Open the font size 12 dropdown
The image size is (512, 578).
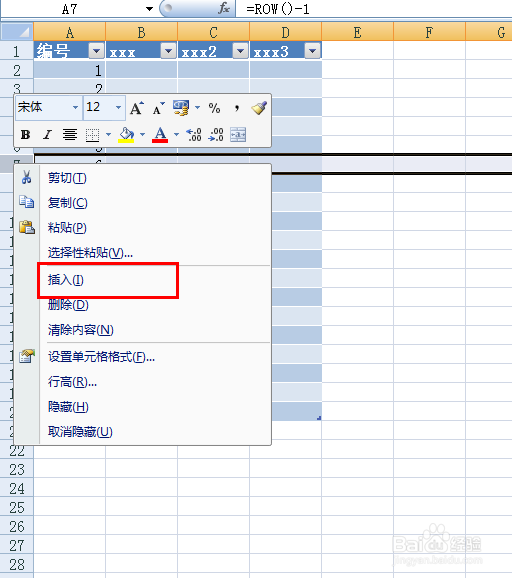coord(118,108)
